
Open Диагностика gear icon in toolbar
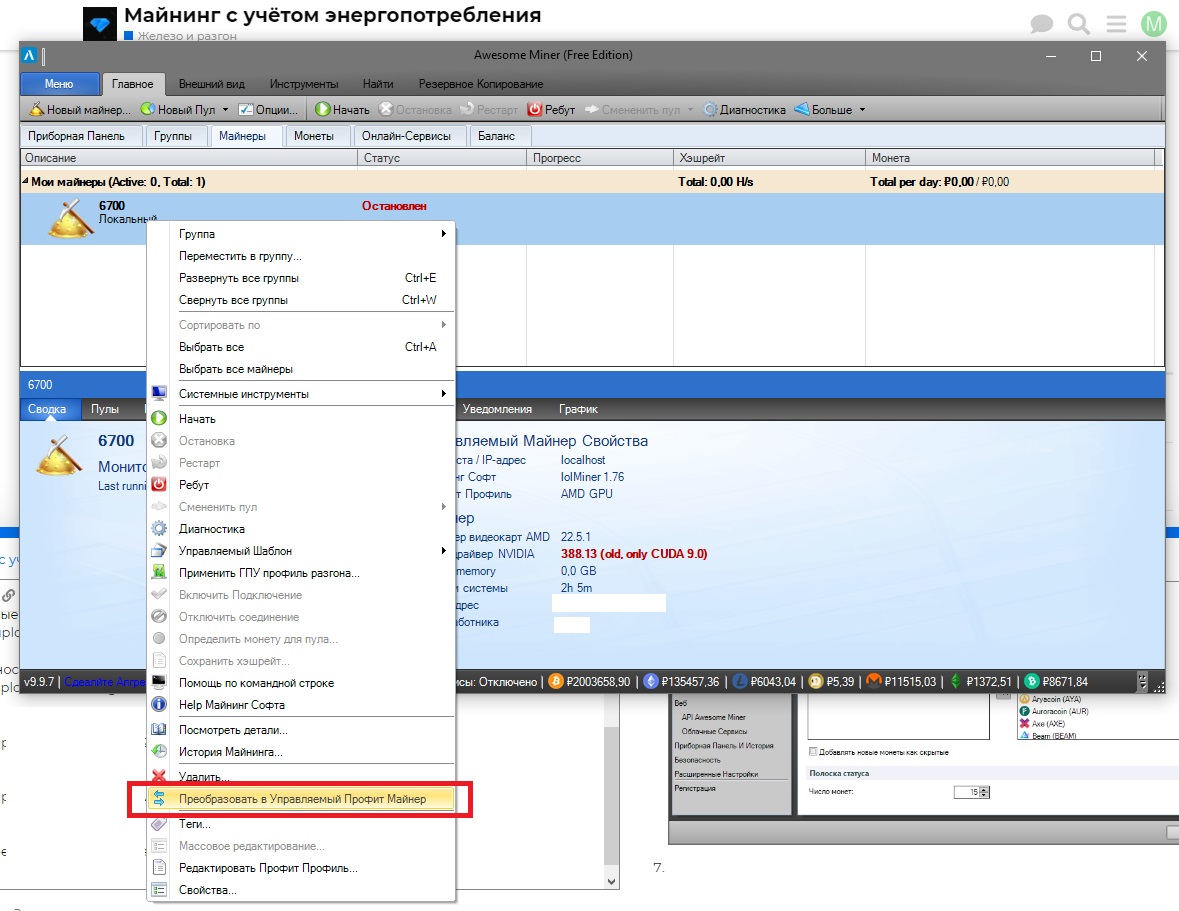(711, 110)
